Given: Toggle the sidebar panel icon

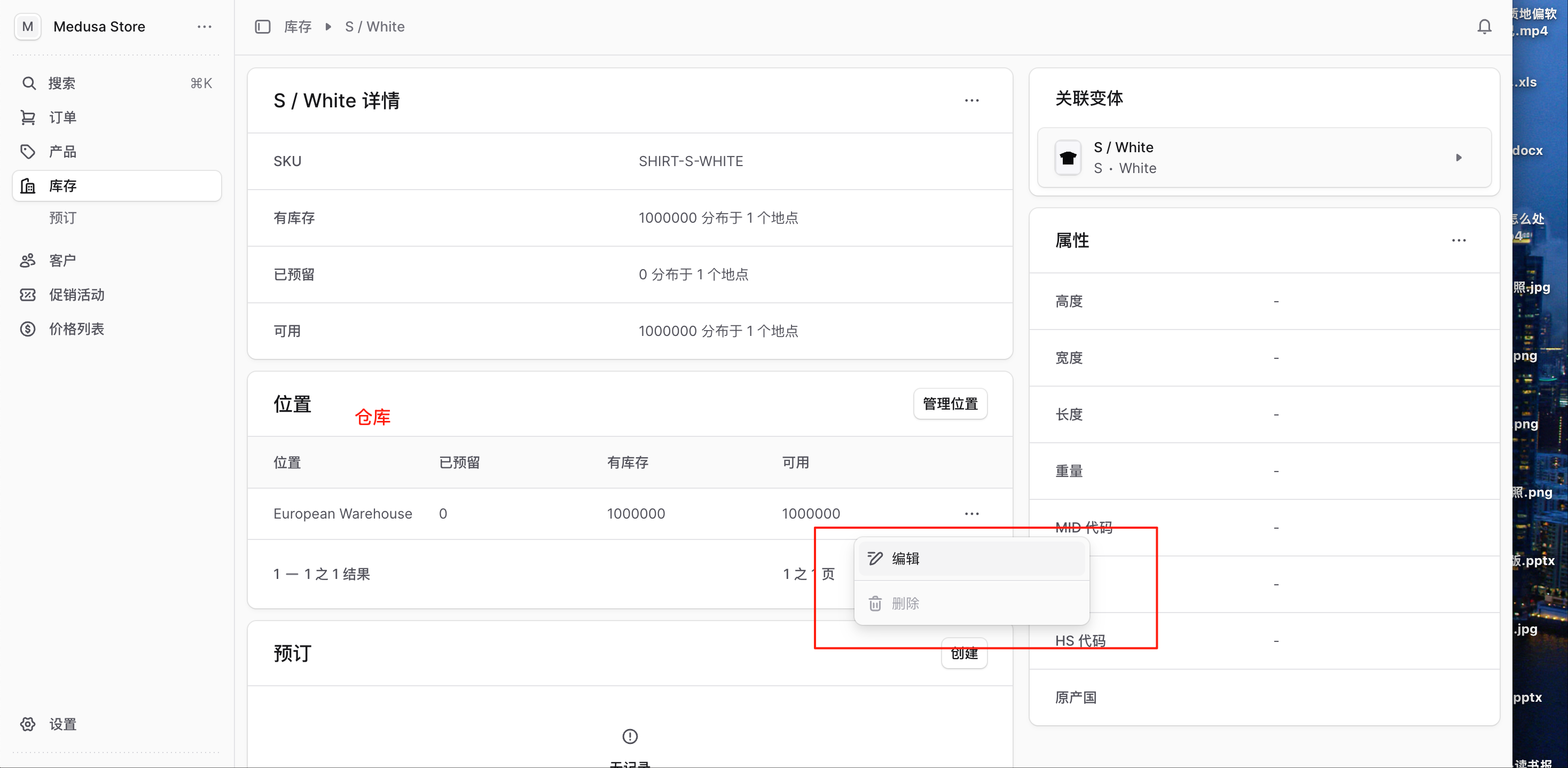Looking at the screenshot, I should [262, 27].
